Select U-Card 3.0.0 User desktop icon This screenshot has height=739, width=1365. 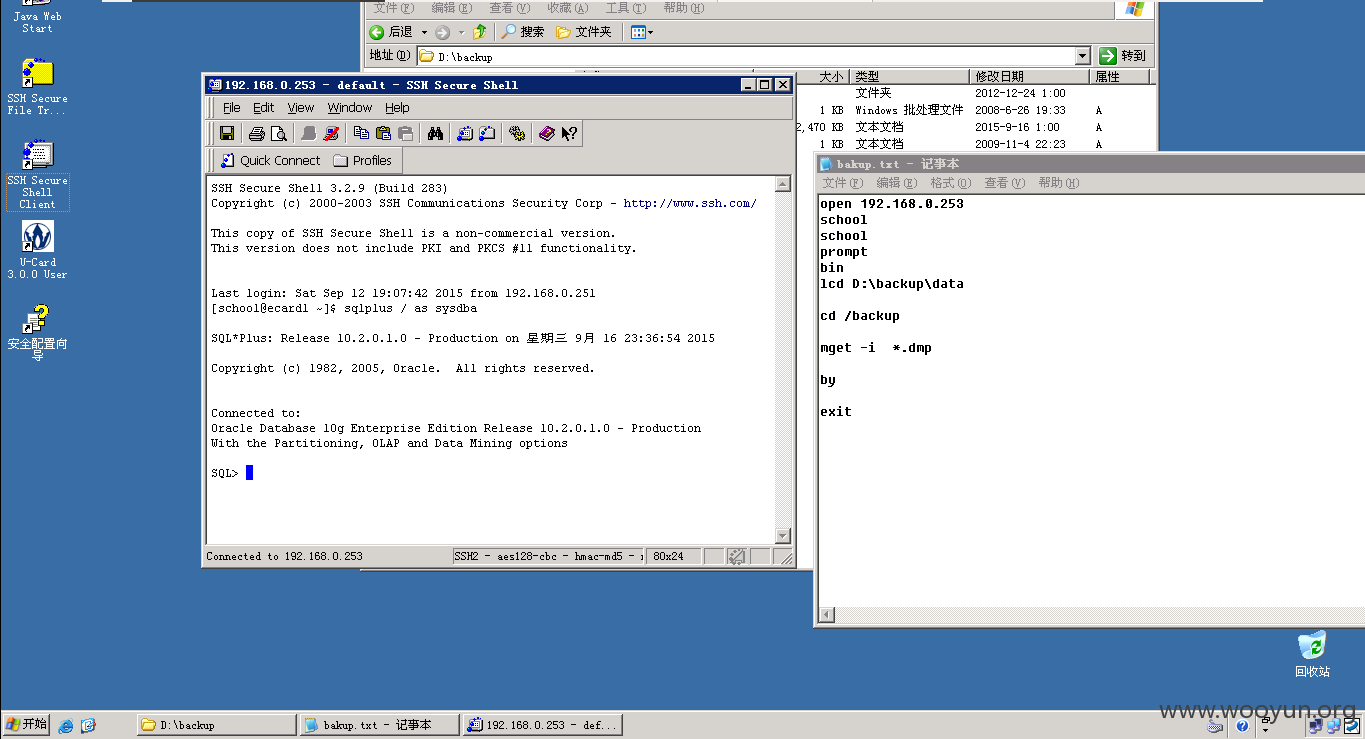[x=37, y=250]
